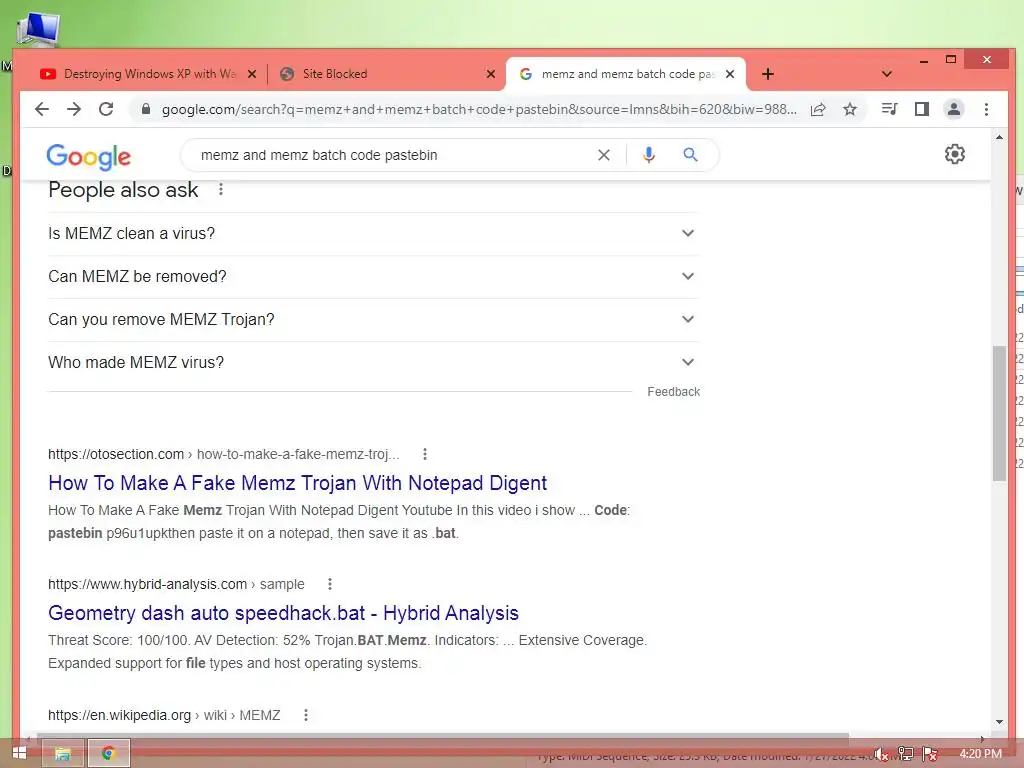View site info via padlock icon

click(x=146, y=109)
